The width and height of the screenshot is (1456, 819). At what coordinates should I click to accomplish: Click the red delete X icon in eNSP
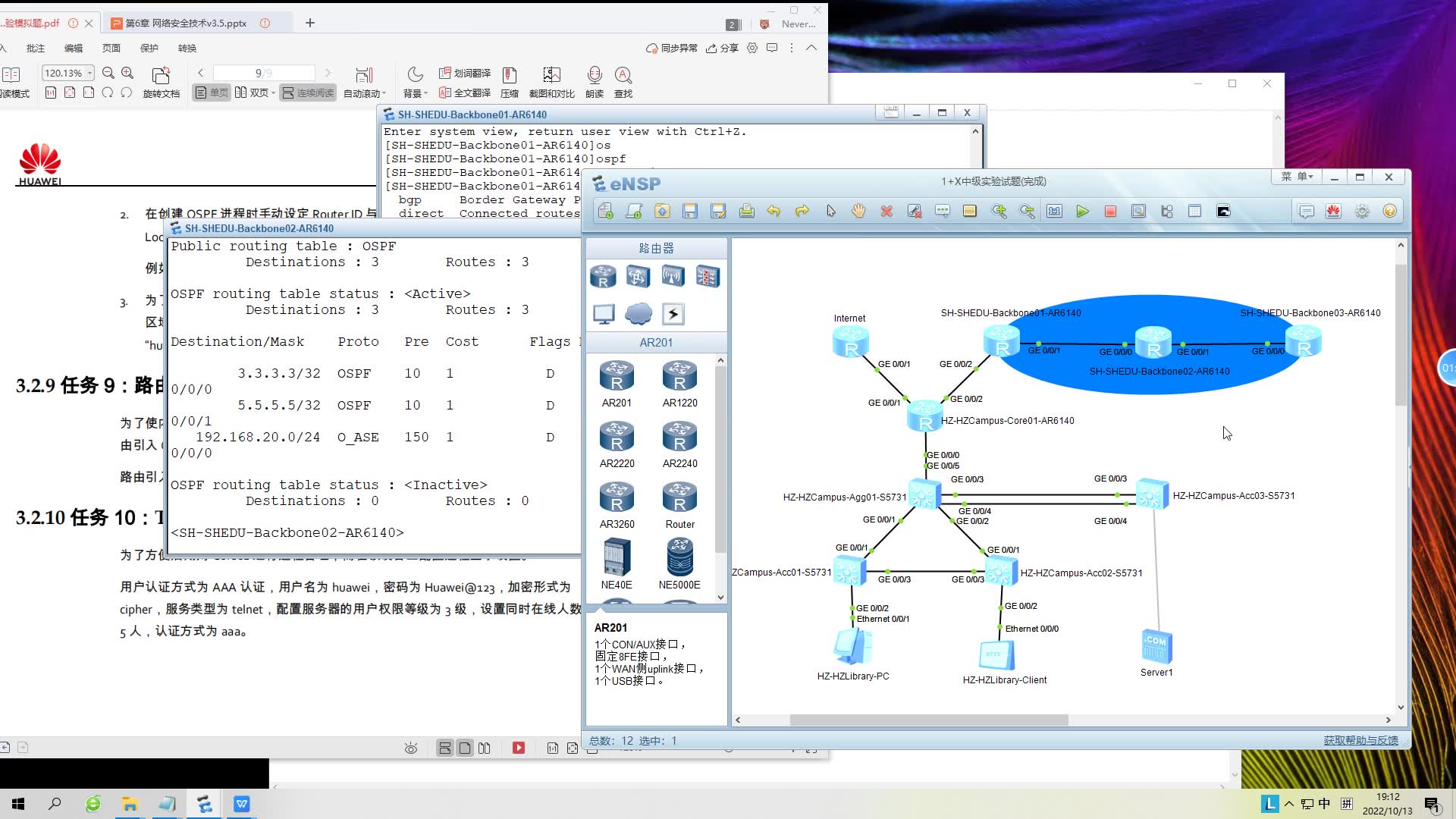coord(886,212)
